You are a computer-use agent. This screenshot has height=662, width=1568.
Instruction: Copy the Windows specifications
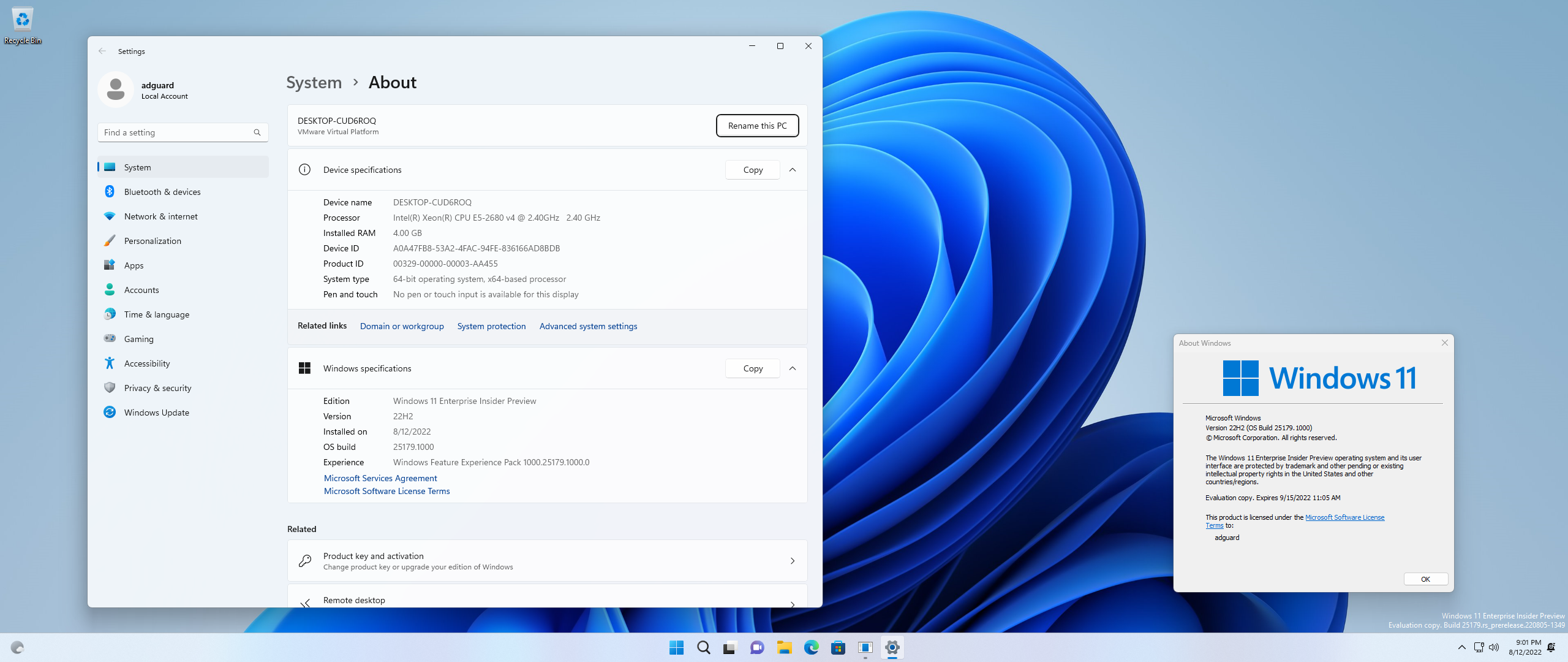[753, 368]
